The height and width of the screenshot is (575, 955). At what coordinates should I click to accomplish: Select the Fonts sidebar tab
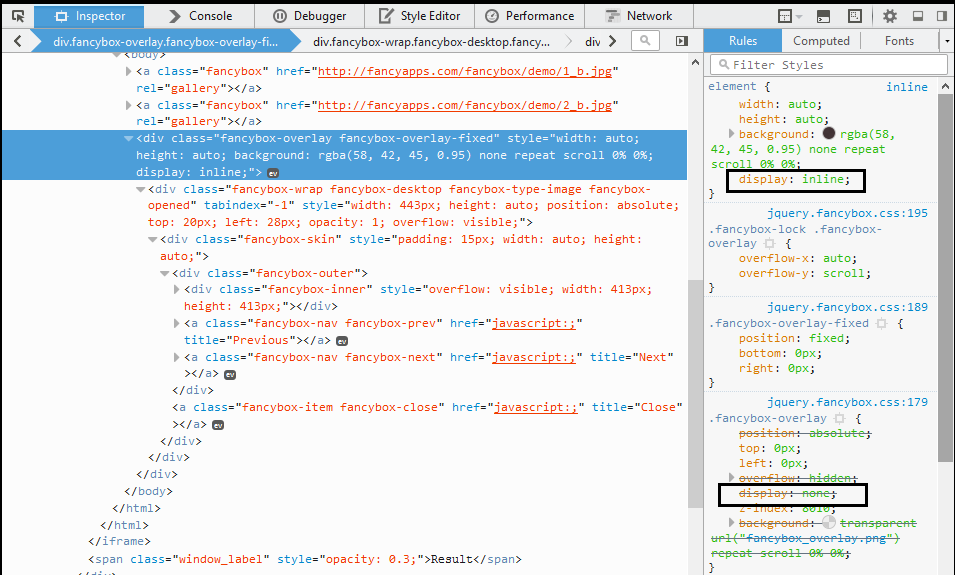(900, 41)
